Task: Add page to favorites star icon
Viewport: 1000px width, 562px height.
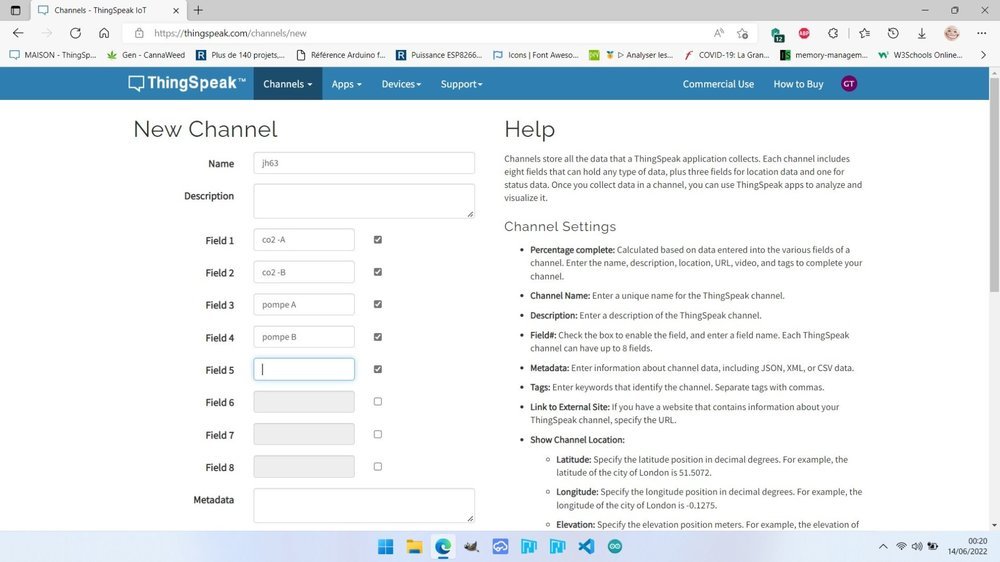Action: (742, 33)
